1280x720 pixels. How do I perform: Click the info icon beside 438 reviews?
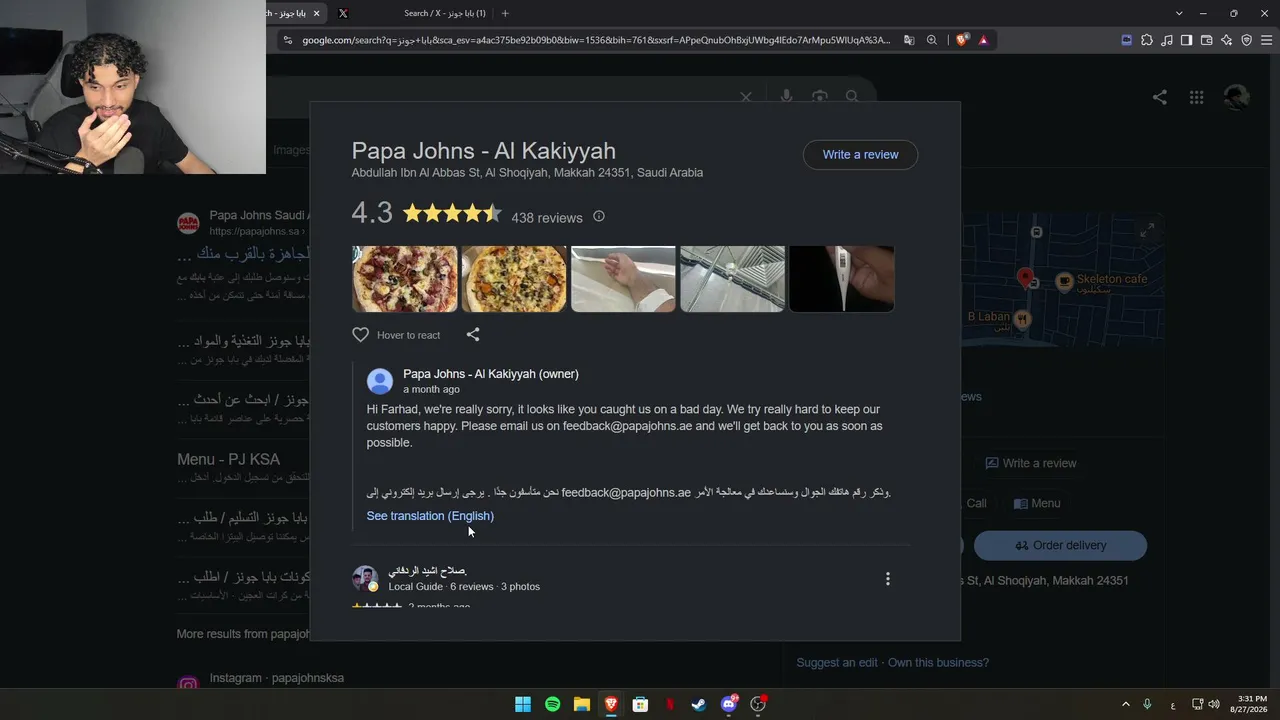[x=599, y=216]
